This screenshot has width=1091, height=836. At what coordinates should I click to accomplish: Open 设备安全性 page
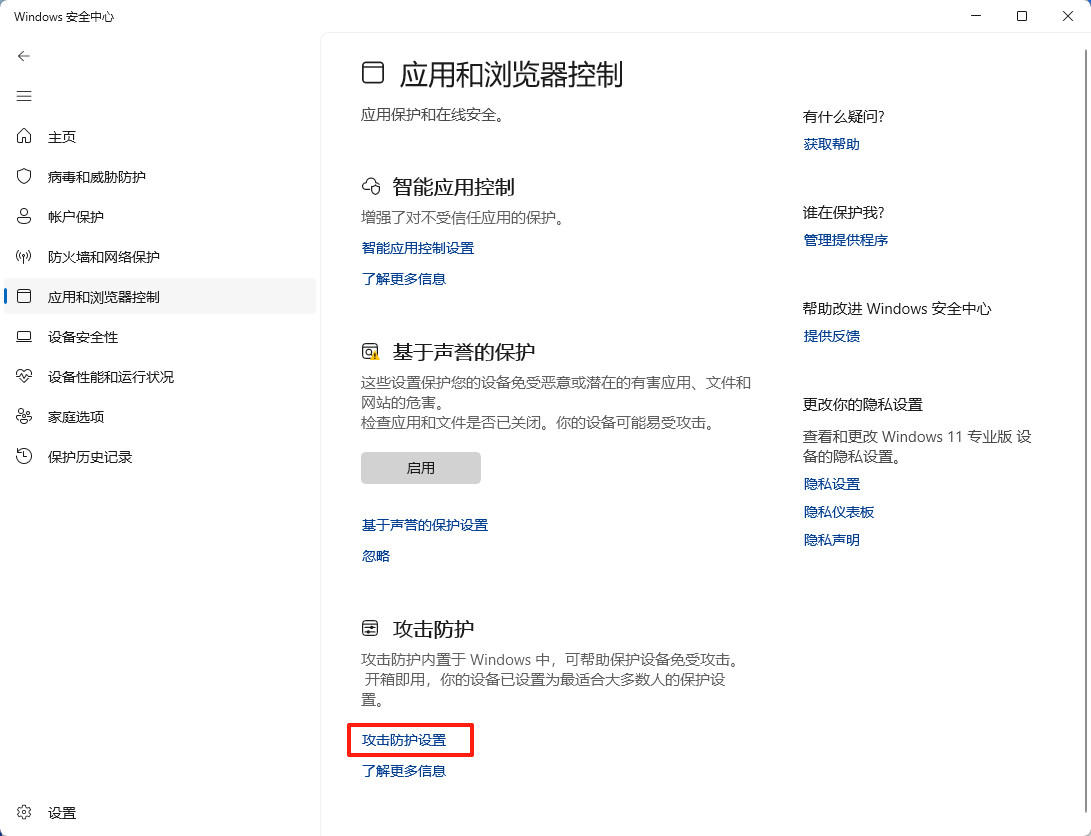(x=80, y=337)
